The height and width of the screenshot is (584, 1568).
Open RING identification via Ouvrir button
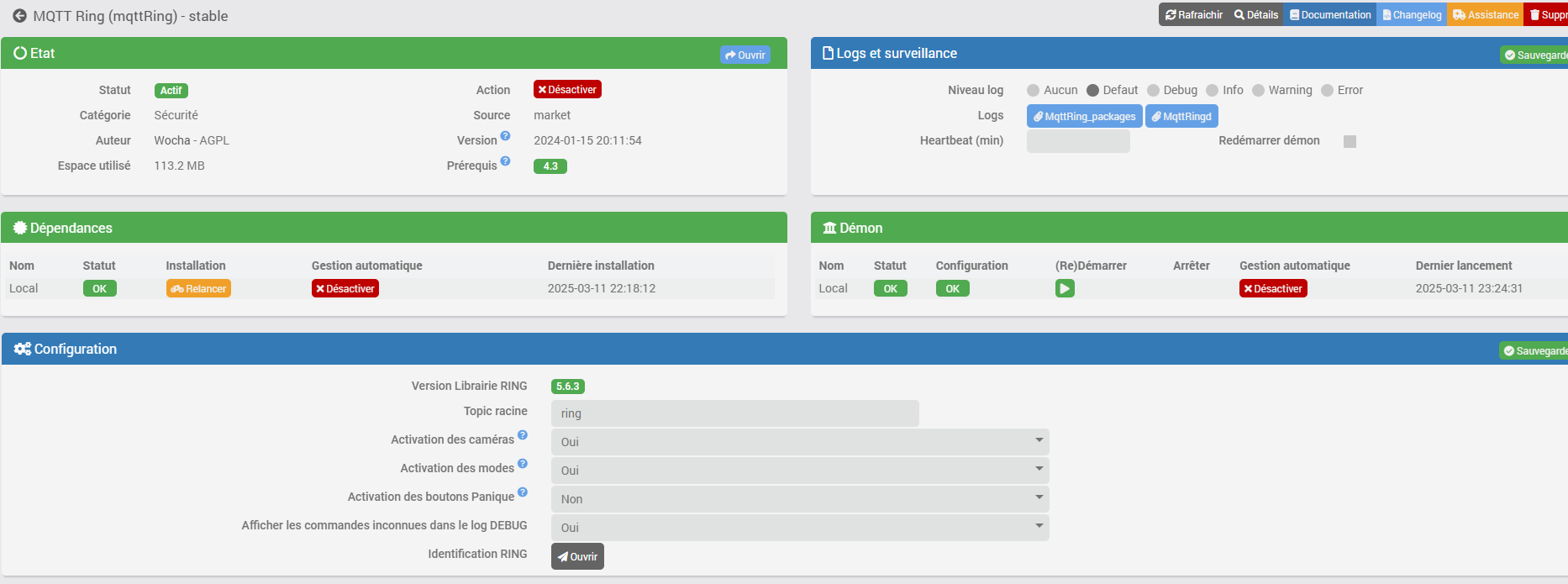(x=577, y=556)
